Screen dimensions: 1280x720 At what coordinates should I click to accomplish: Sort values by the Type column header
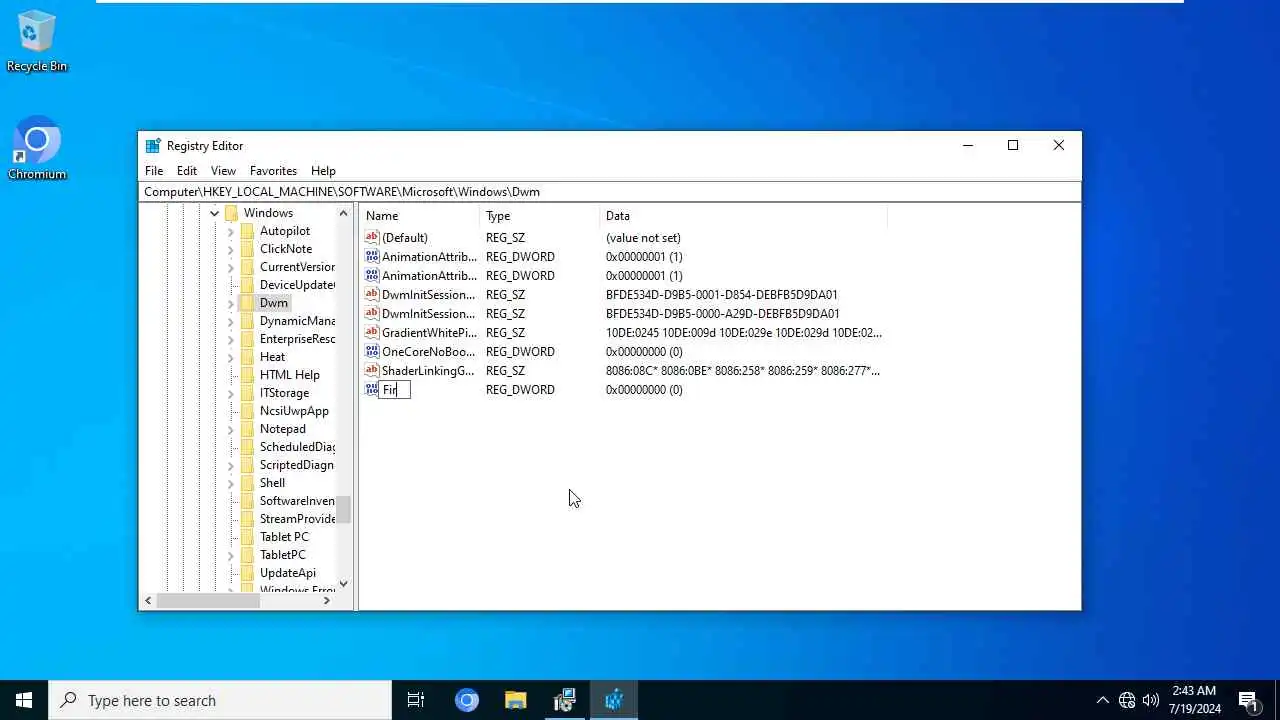[540, 216]
